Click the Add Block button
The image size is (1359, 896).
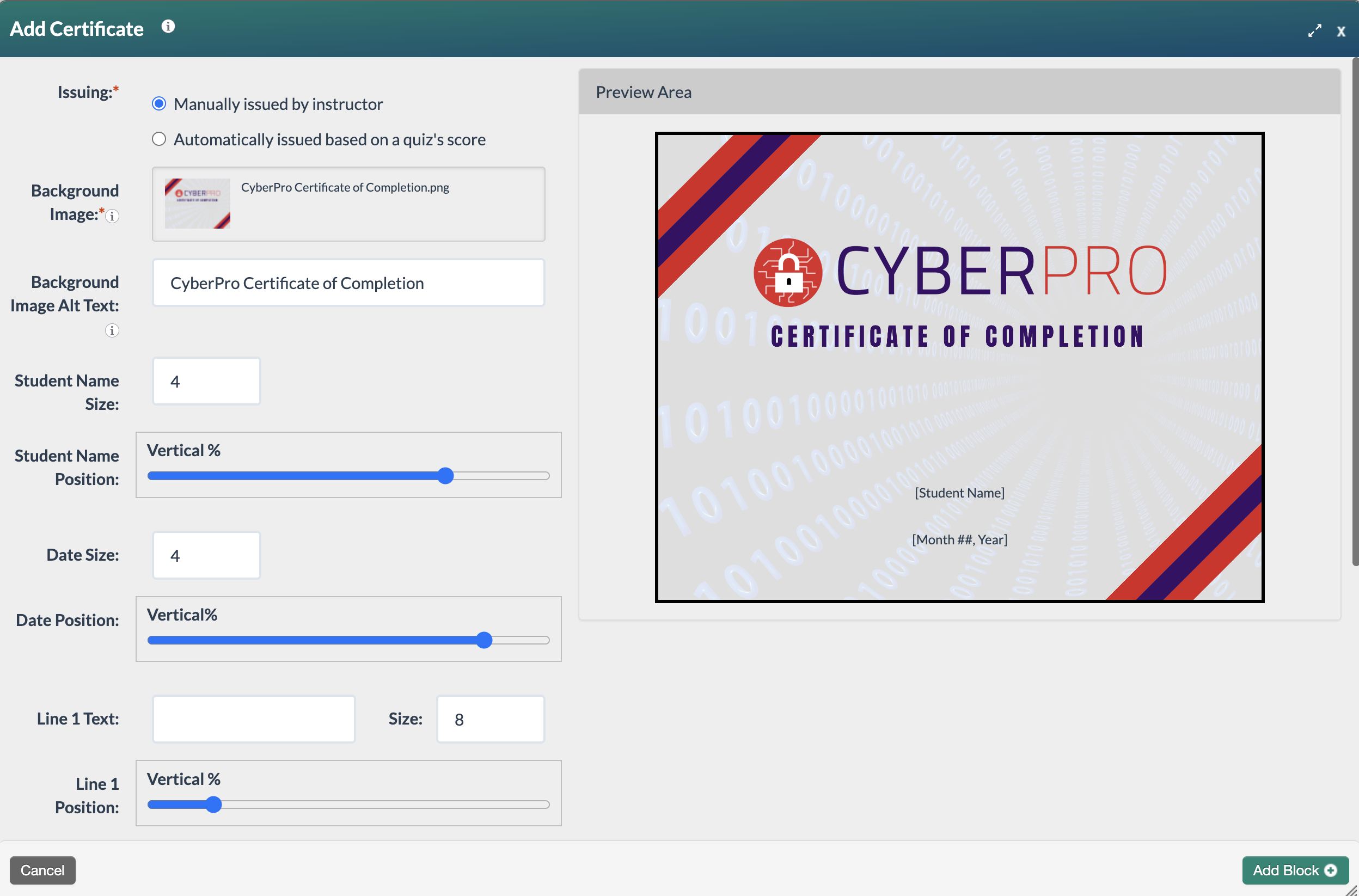(1295, 870)
